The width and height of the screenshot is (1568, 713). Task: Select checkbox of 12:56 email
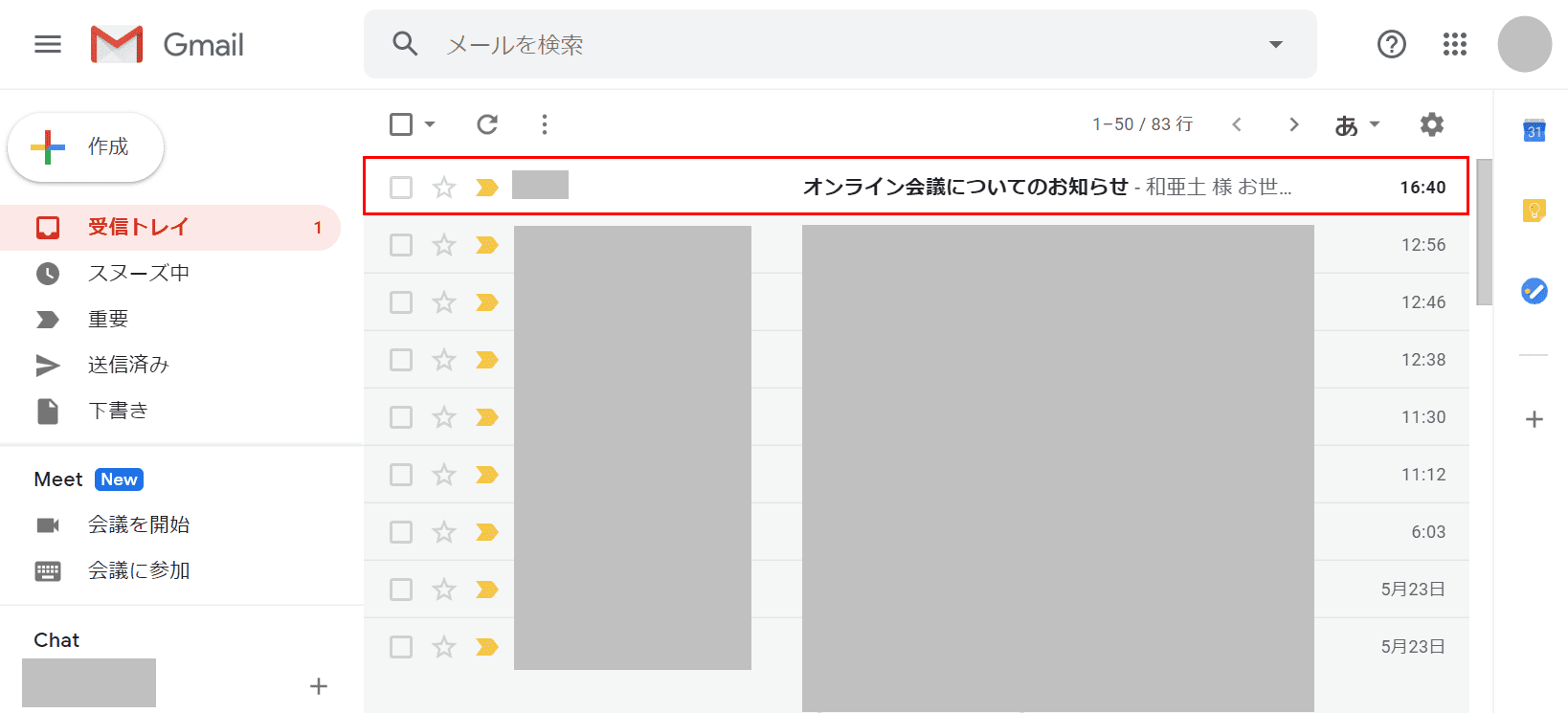pyautogui.click(x=401, y=245)
